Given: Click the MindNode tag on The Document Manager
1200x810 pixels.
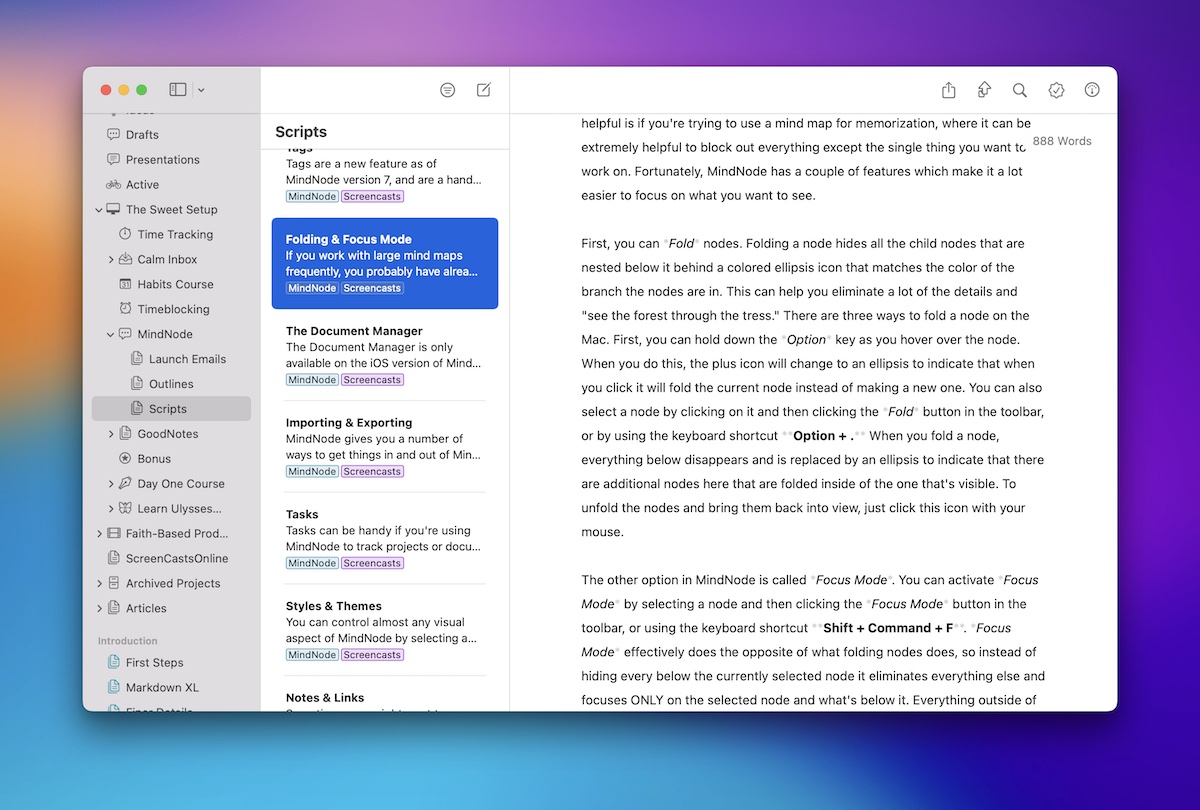Looking at the screenshot, I should pos(312,380).
